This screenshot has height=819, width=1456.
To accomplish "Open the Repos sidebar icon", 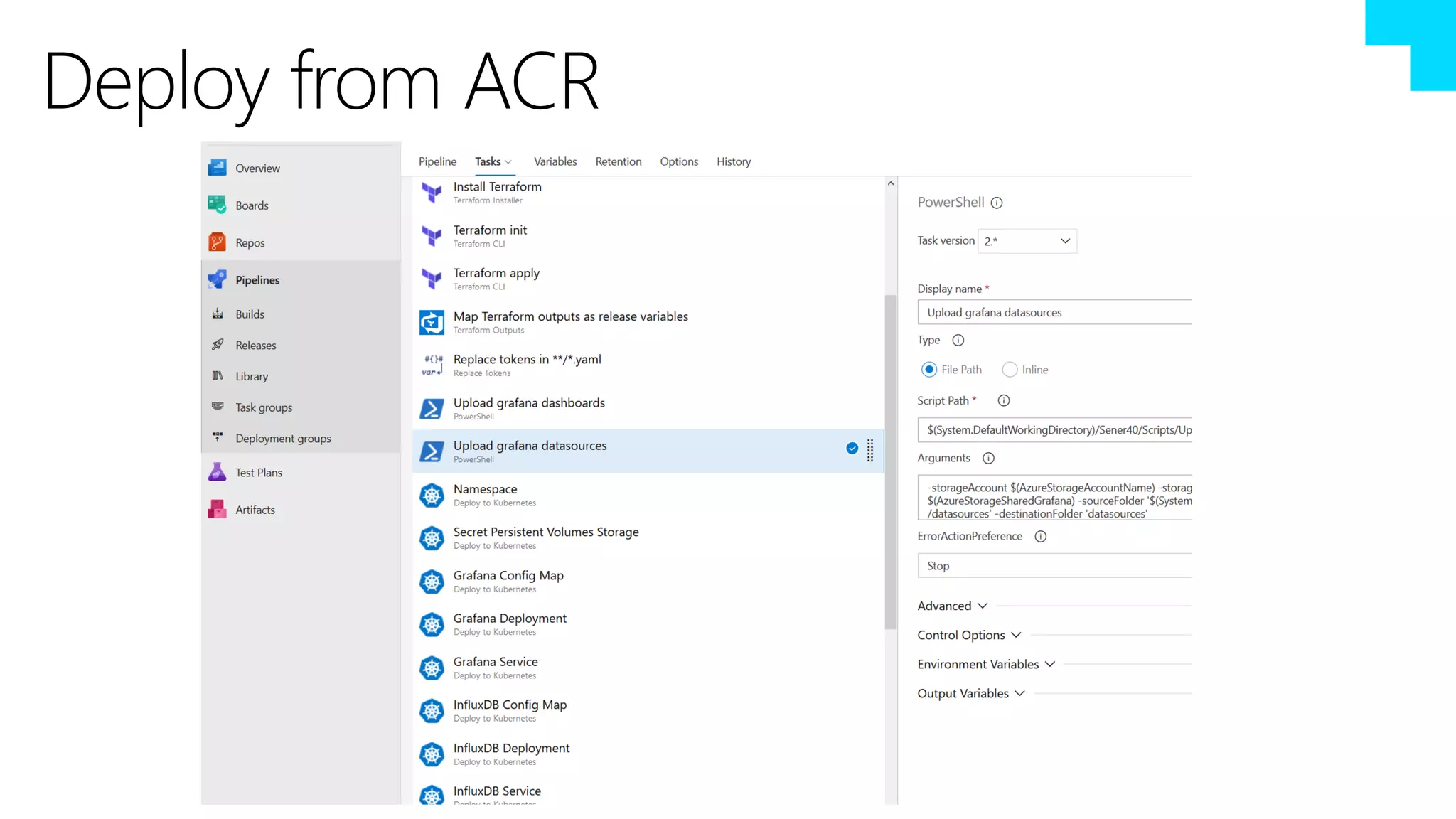I will pos(217,242).
